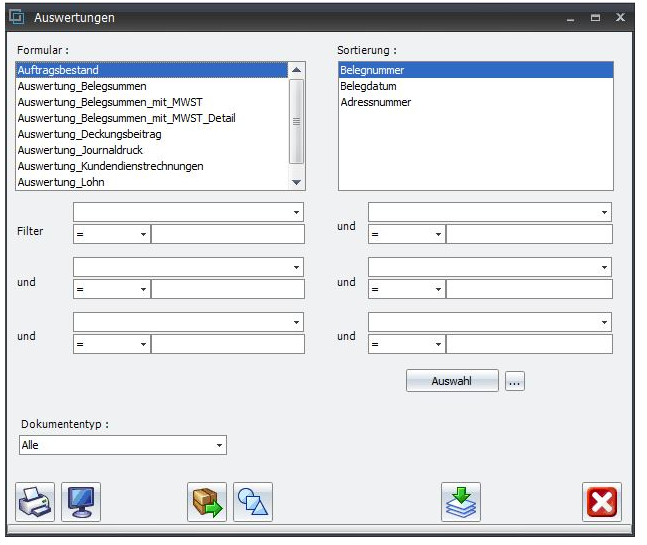The height and width of the screenshot is (545, 647).
Task: Select Auswertung_Journaldruck in the Formular list
Action: pos(80,150)
